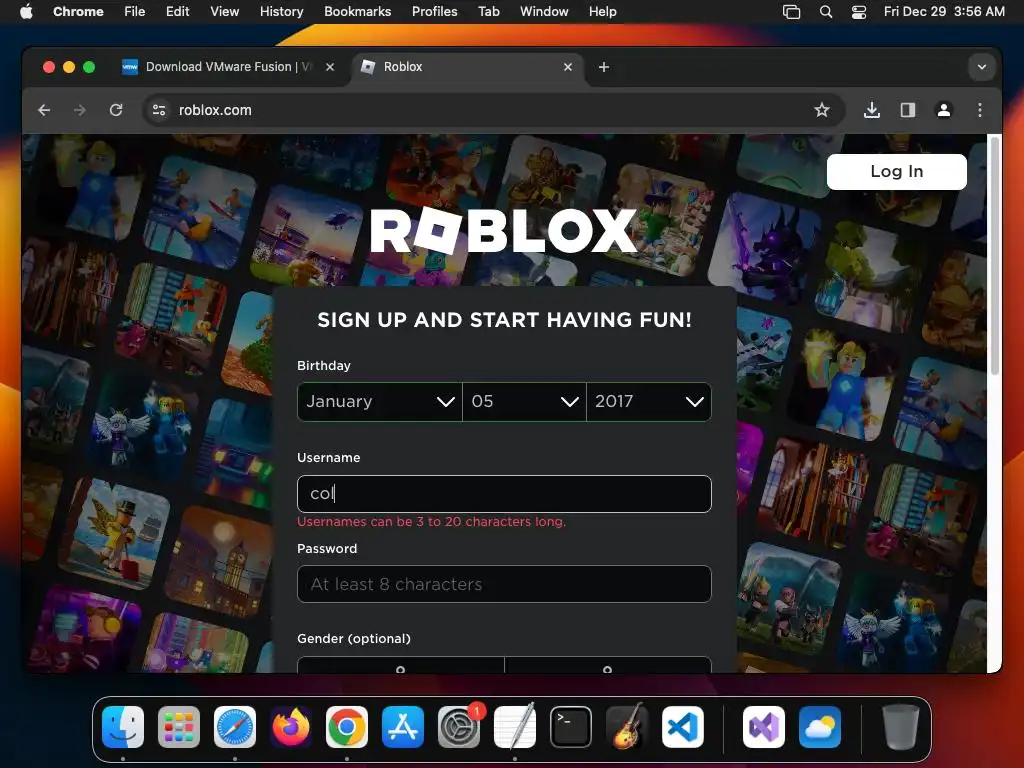This screenshot has height=768, width=1024.
Task: Click the Chrome forward arrow
Action: coord(80,110)
